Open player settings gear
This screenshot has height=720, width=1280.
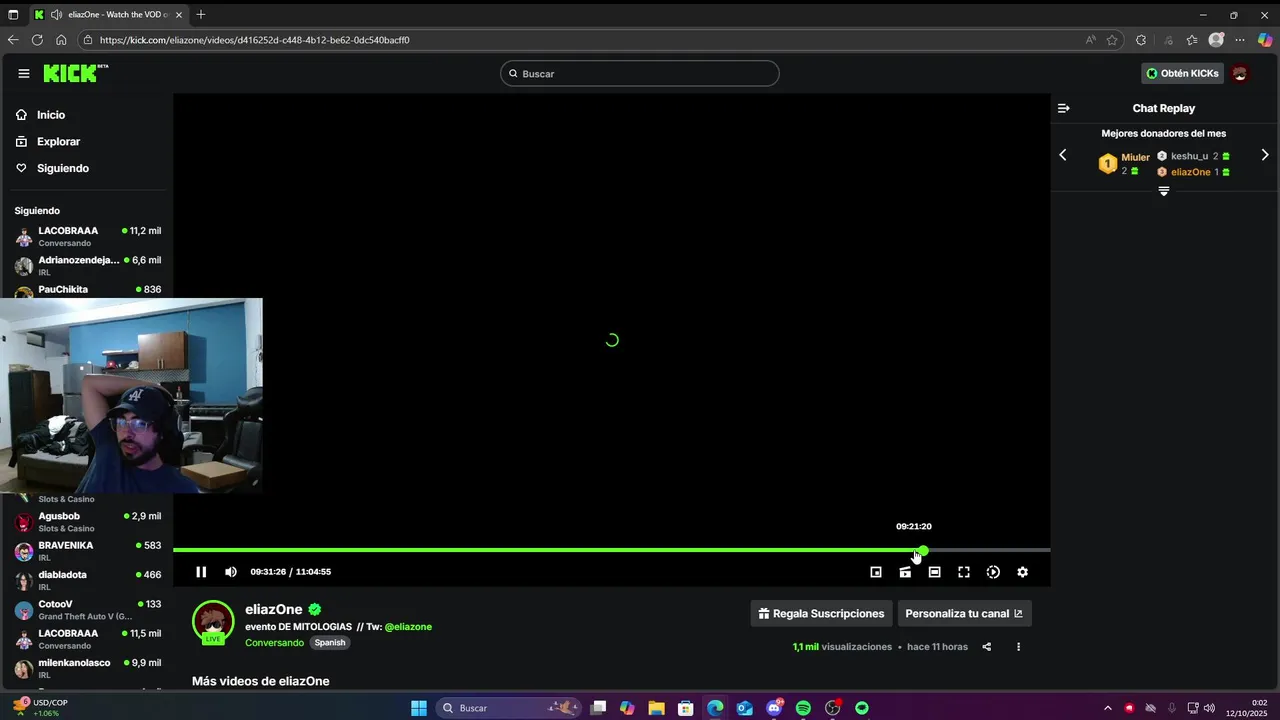tap(1022, 572)
